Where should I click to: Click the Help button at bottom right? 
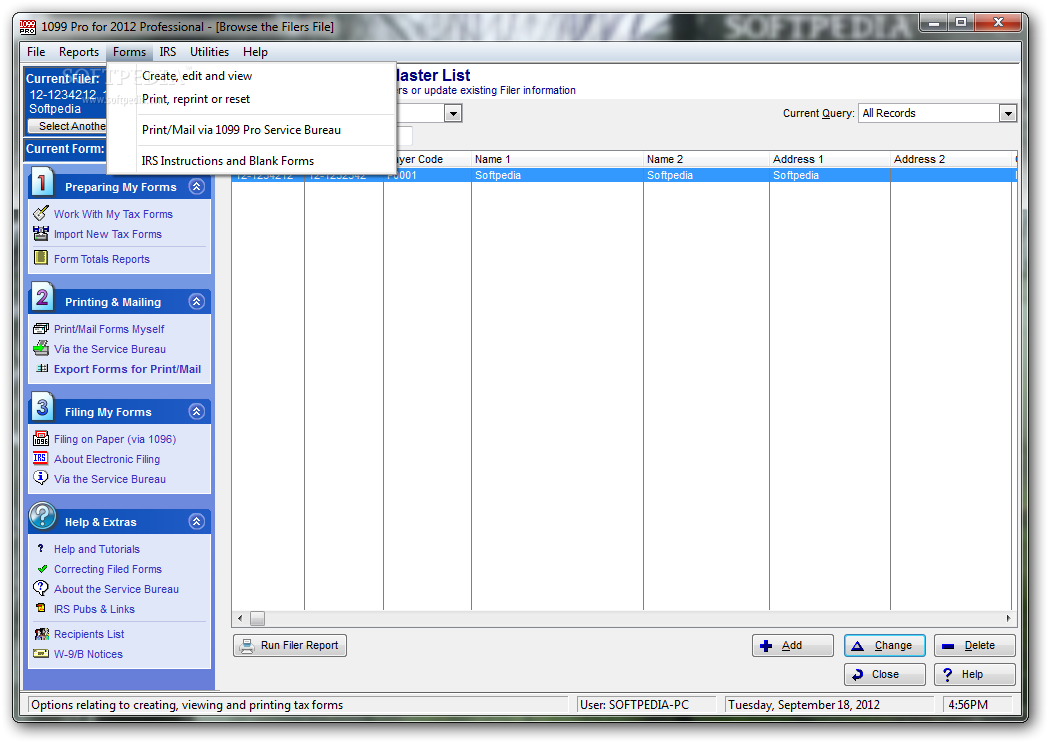975,674
